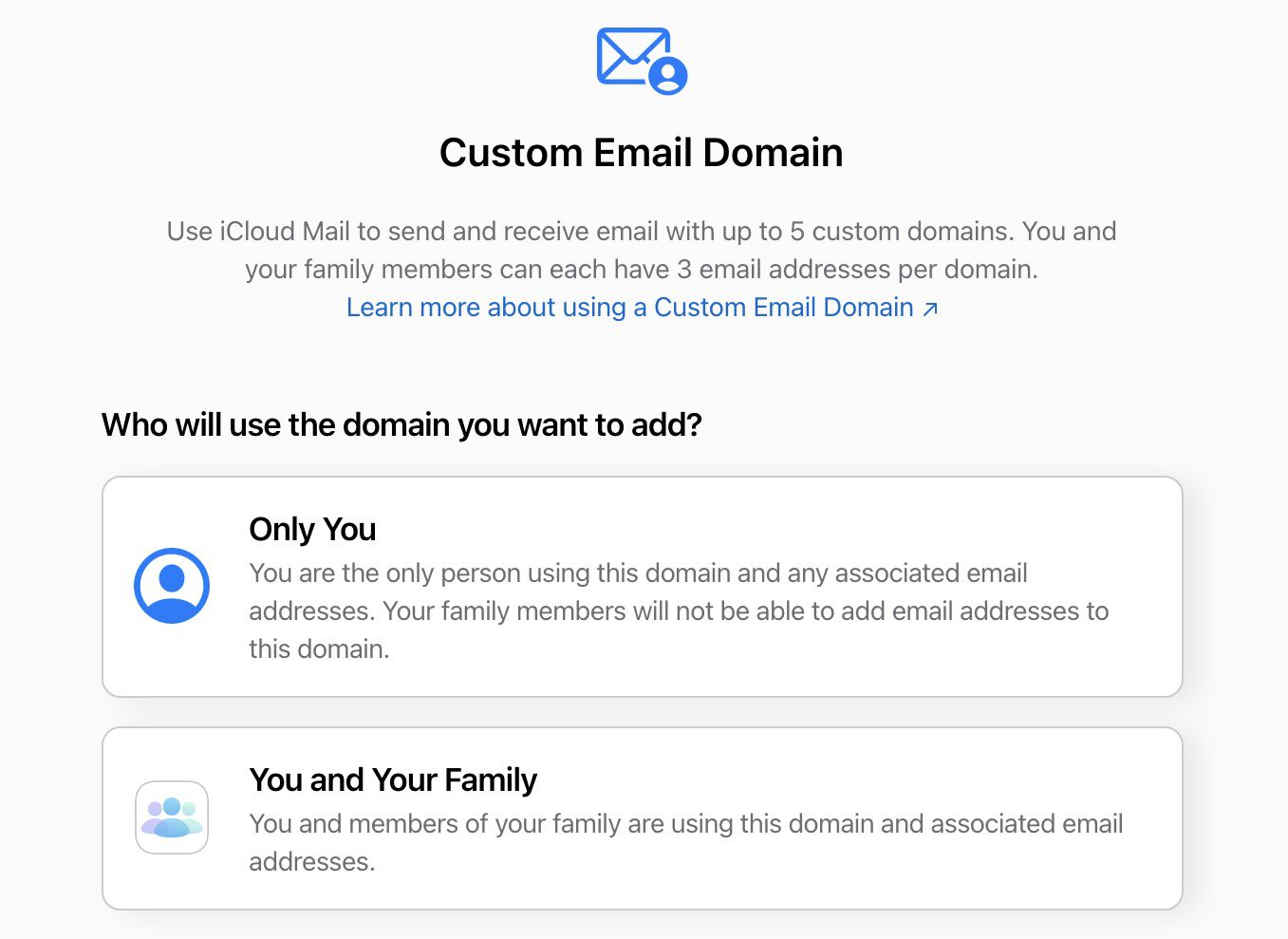
Task: Select the blue person icon beside Only You
Action: (171, 586)
